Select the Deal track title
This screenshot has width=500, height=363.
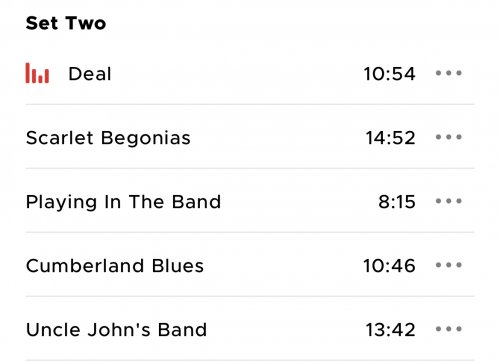(x=90, y=74)
